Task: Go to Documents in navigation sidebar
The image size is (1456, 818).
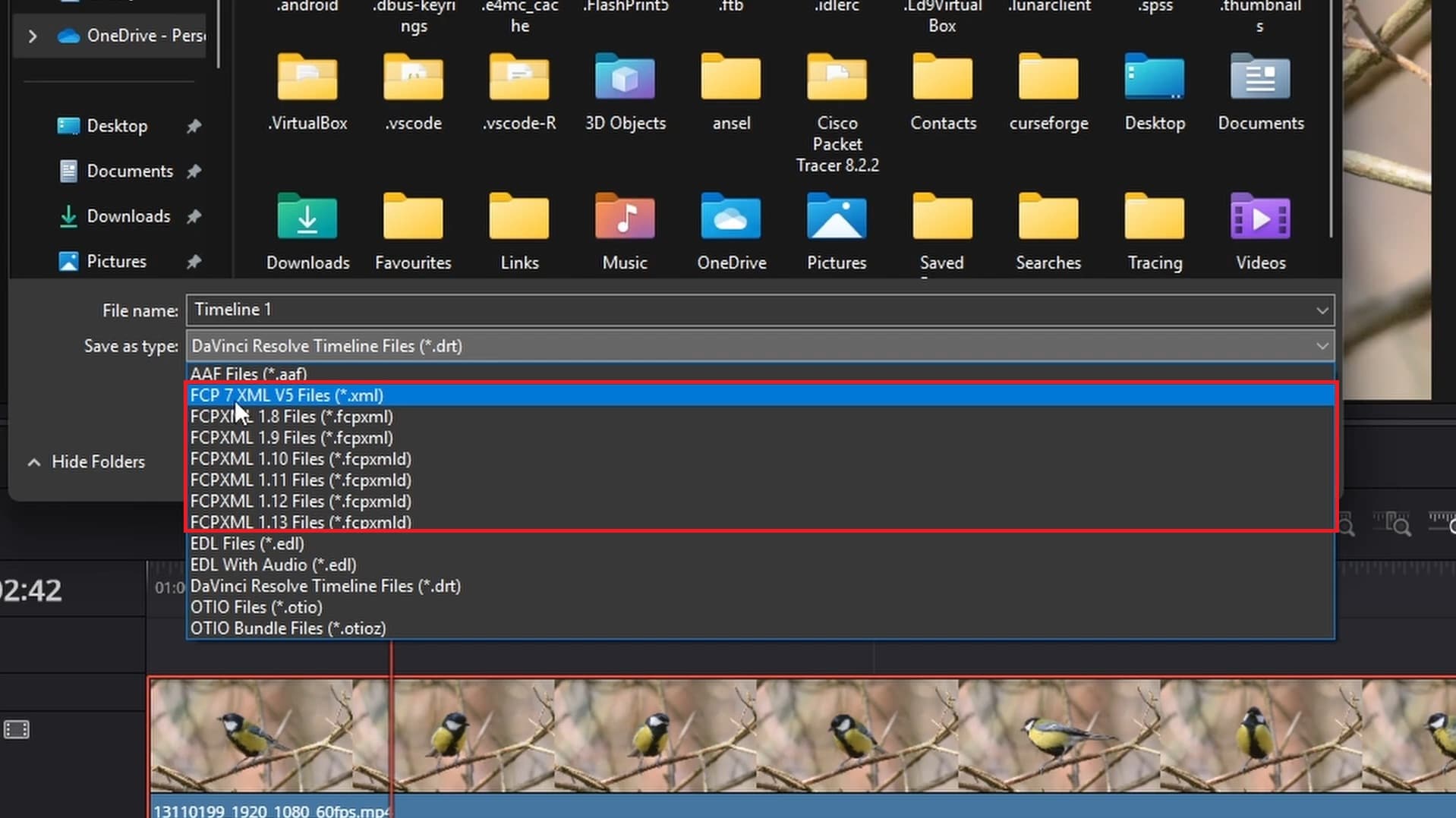Action: 129,171
